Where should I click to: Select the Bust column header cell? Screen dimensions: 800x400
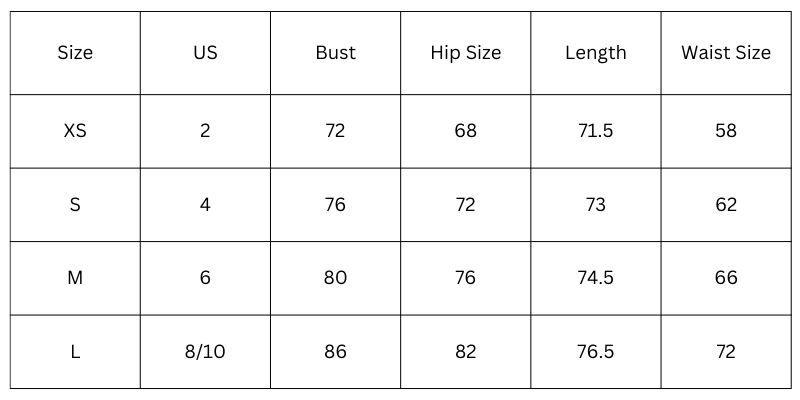[x=335, y=53]
